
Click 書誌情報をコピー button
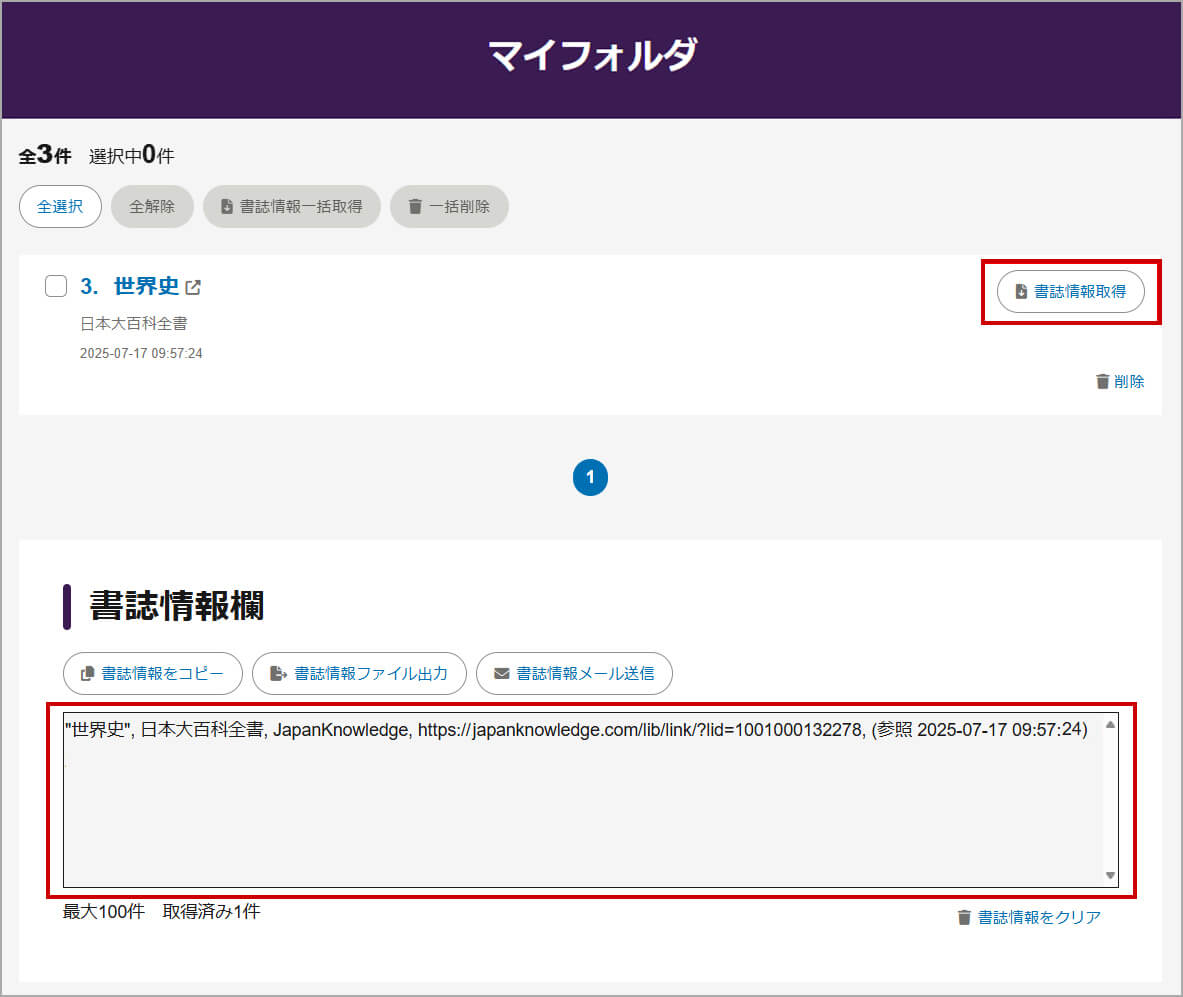pyautogui.click(x=153, y=673)
